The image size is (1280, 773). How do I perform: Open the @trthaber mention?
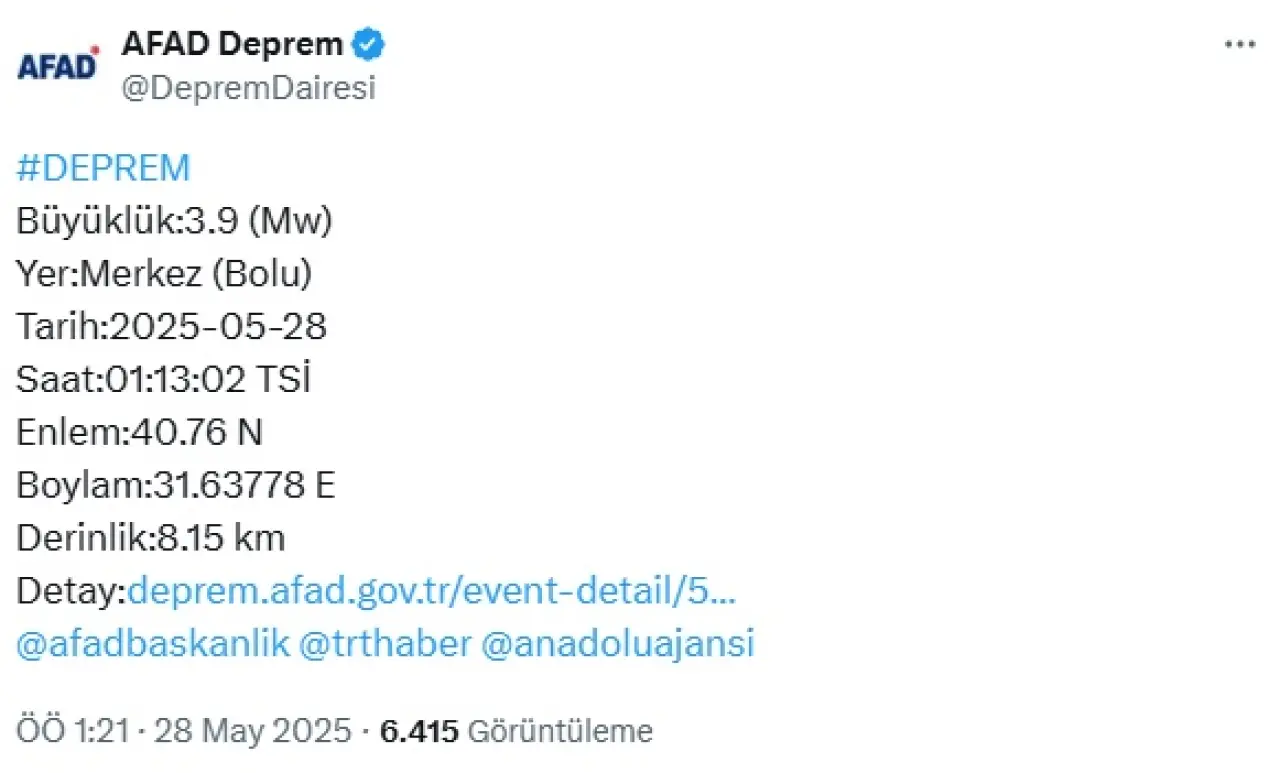tap(385, 643)
